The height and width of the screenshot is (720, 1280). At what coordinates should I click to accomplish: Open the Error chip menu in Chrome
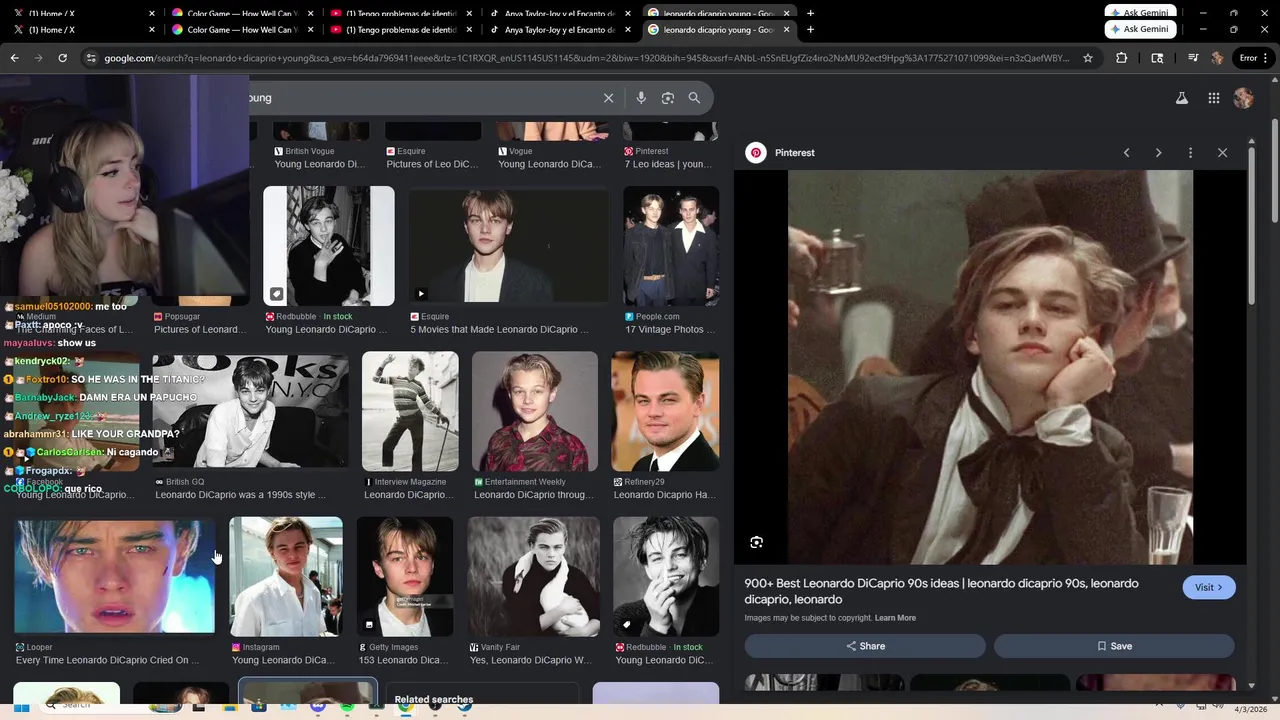point(1253,58)
